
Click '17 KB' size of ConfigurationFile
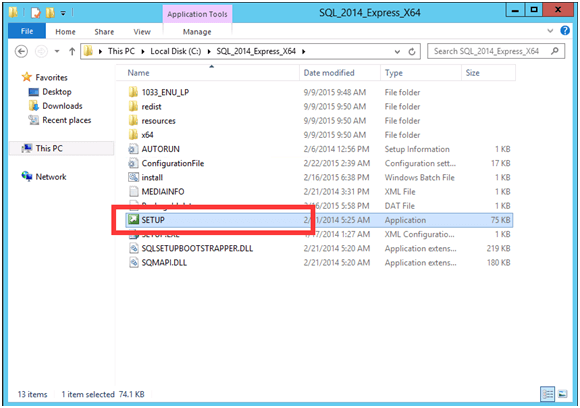pyautogui.click(x=500, y=163)
